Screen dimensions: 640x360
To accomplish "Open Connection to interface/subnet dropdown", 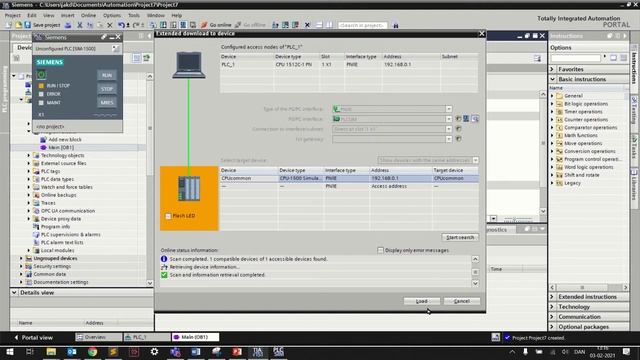I will coord(449,129).
